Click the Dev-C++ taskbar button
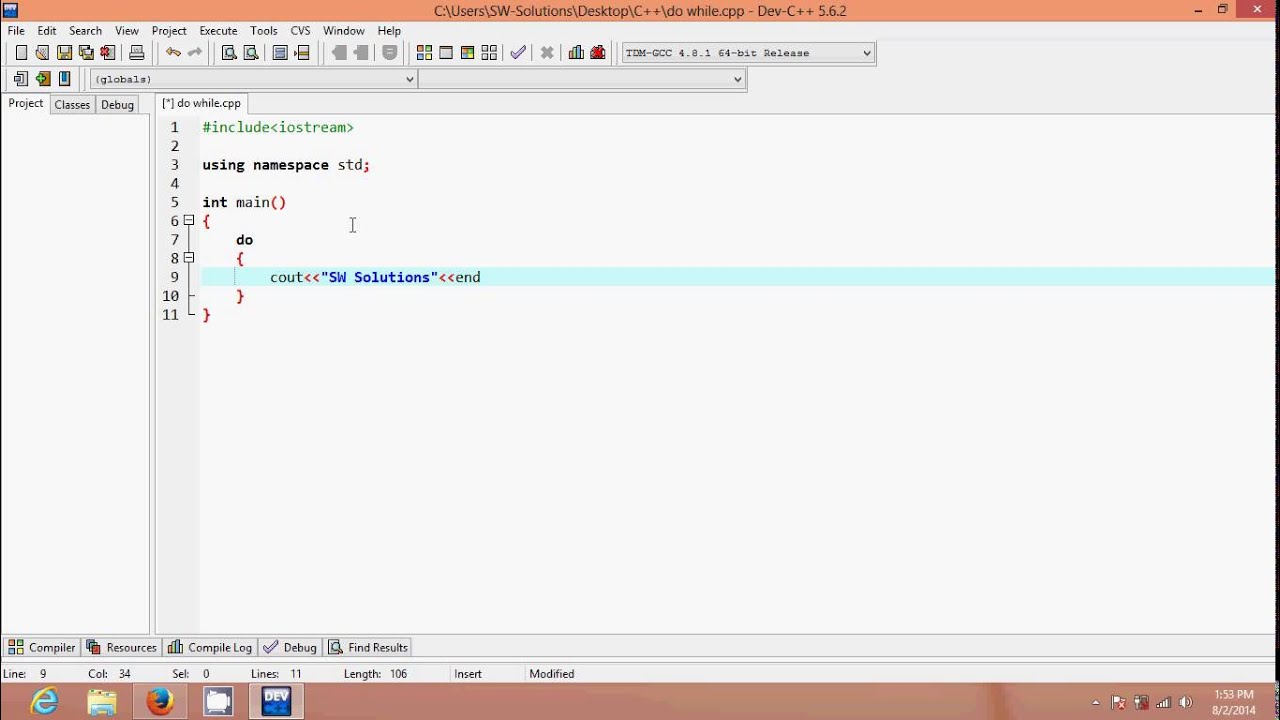The height and width of the screenshot is (720, 1280). (x=276, y=702)
